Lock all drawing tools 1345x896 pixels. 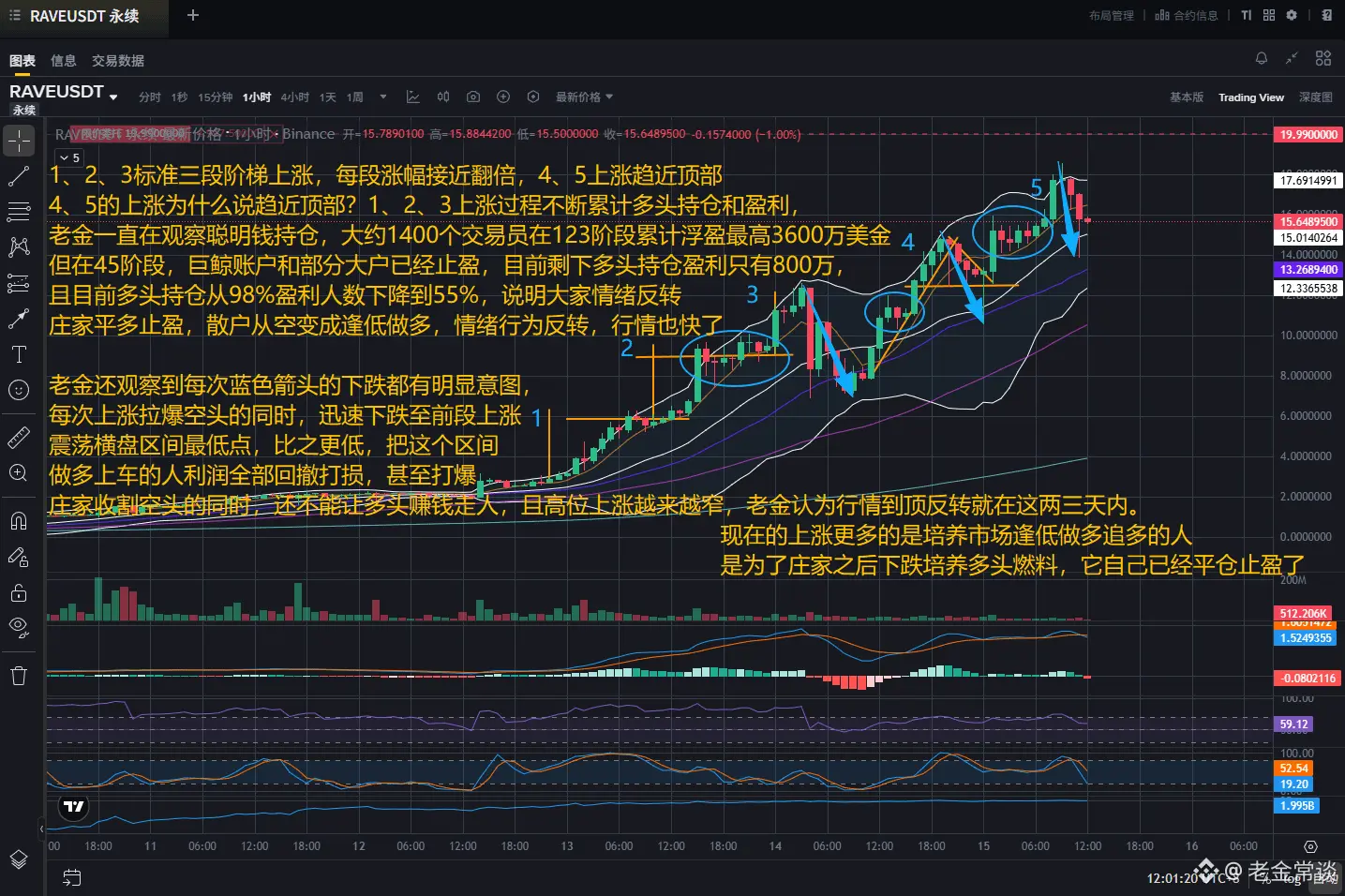[x=19, y=592]
